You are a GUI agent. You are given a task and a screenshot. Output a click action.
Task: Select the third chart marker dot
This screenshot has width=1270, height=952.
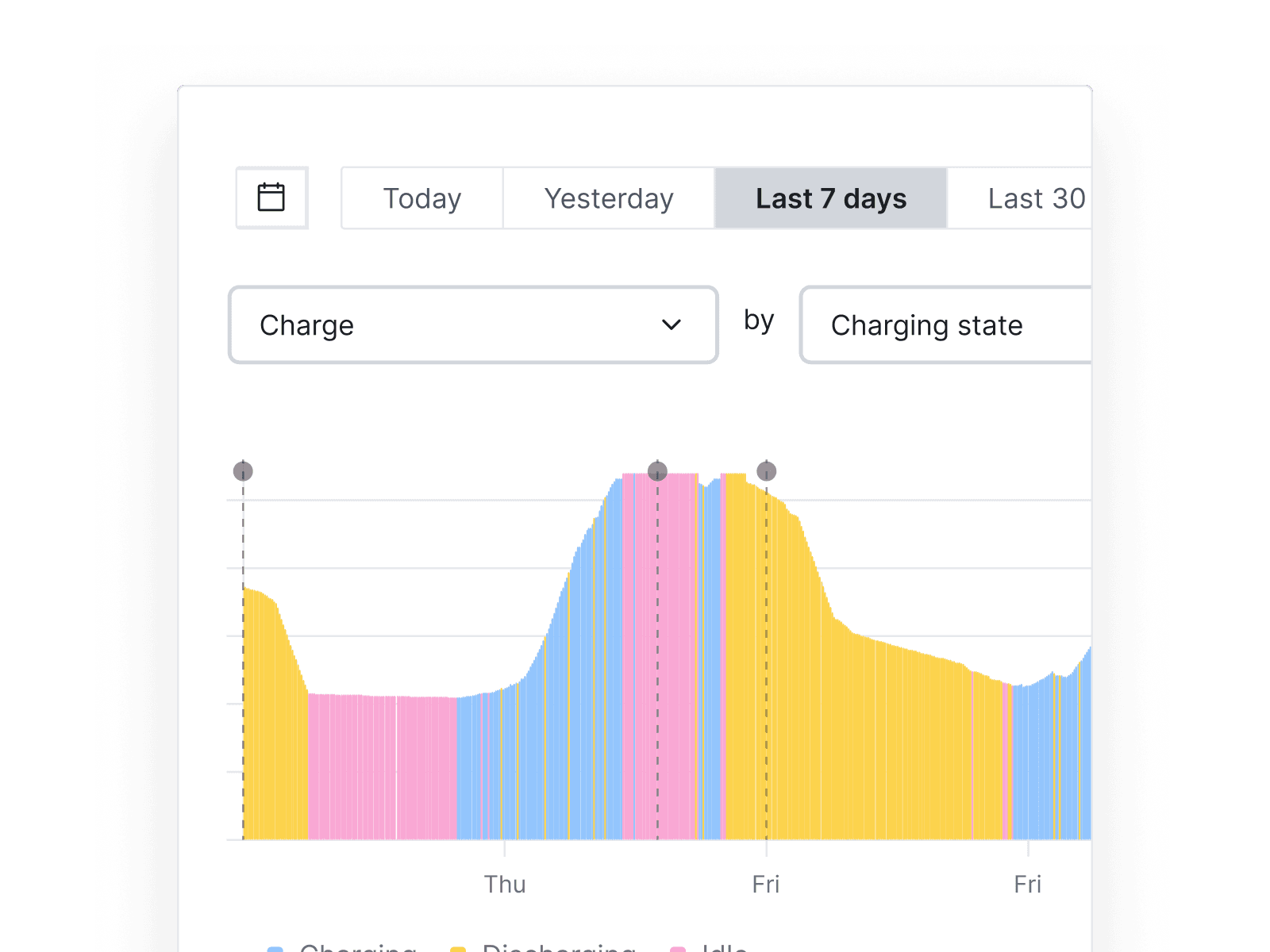click(766, 470)
